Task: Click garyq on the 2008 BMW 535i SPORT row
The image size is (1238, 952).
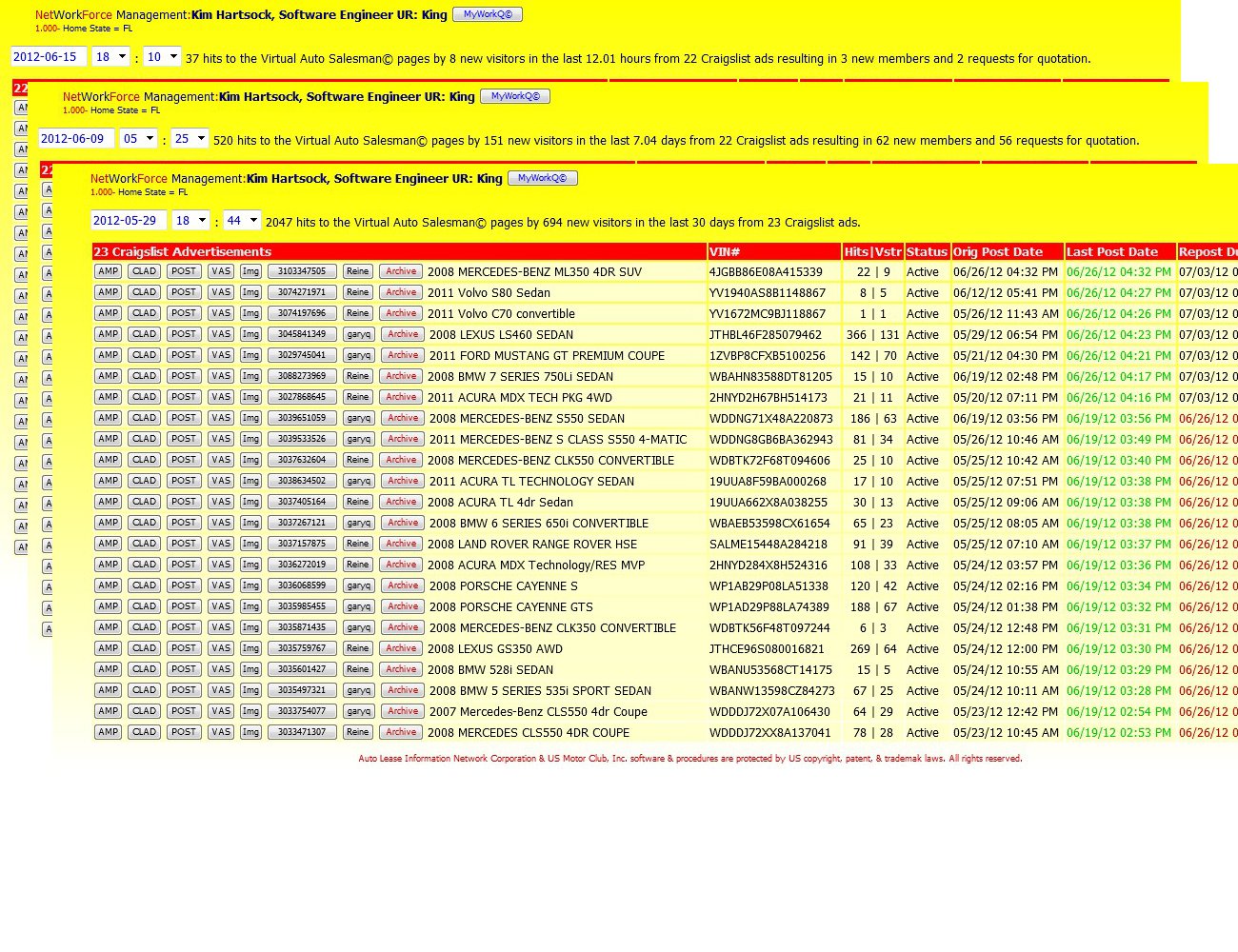Action: (x=359, y=690)
